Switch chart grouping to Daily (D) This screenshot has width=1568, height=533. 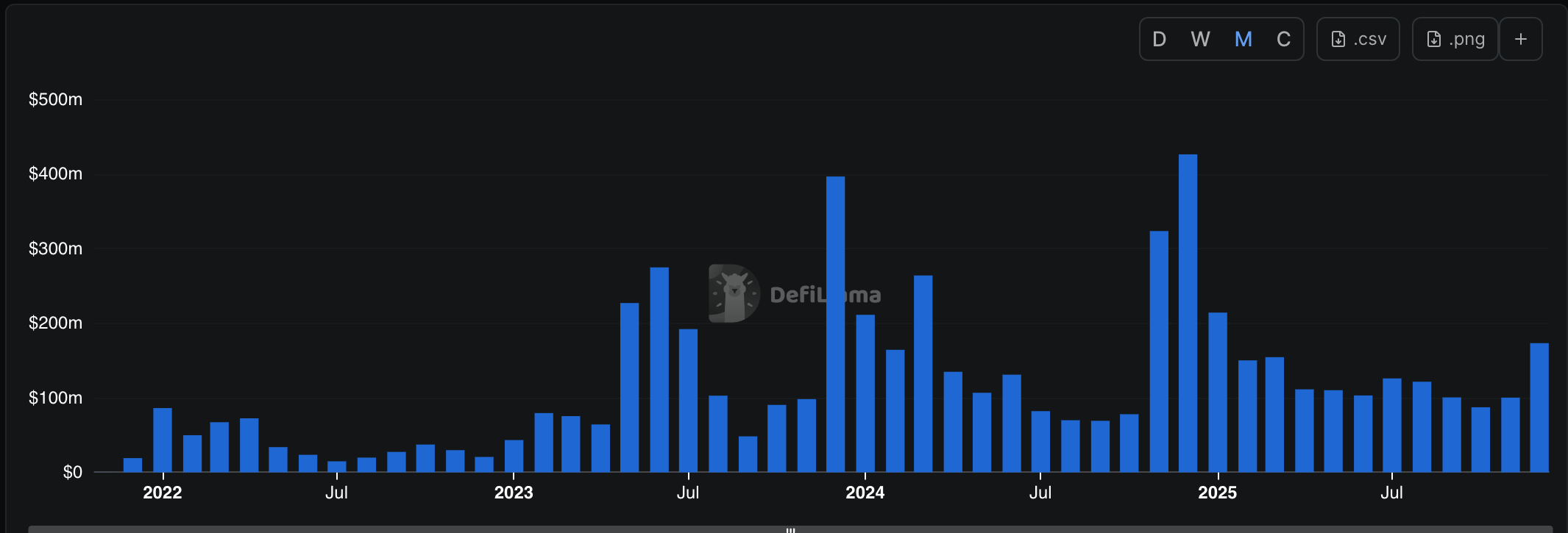(x=1159, y=39)
